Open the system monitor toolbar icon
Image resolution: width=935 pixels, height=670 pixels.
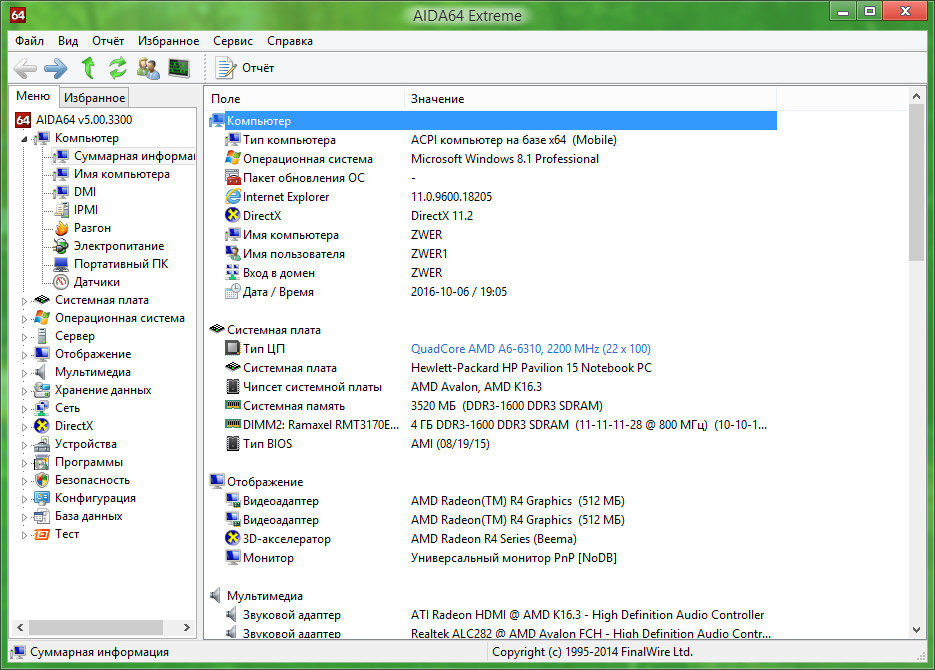click(x=179, y=68)
